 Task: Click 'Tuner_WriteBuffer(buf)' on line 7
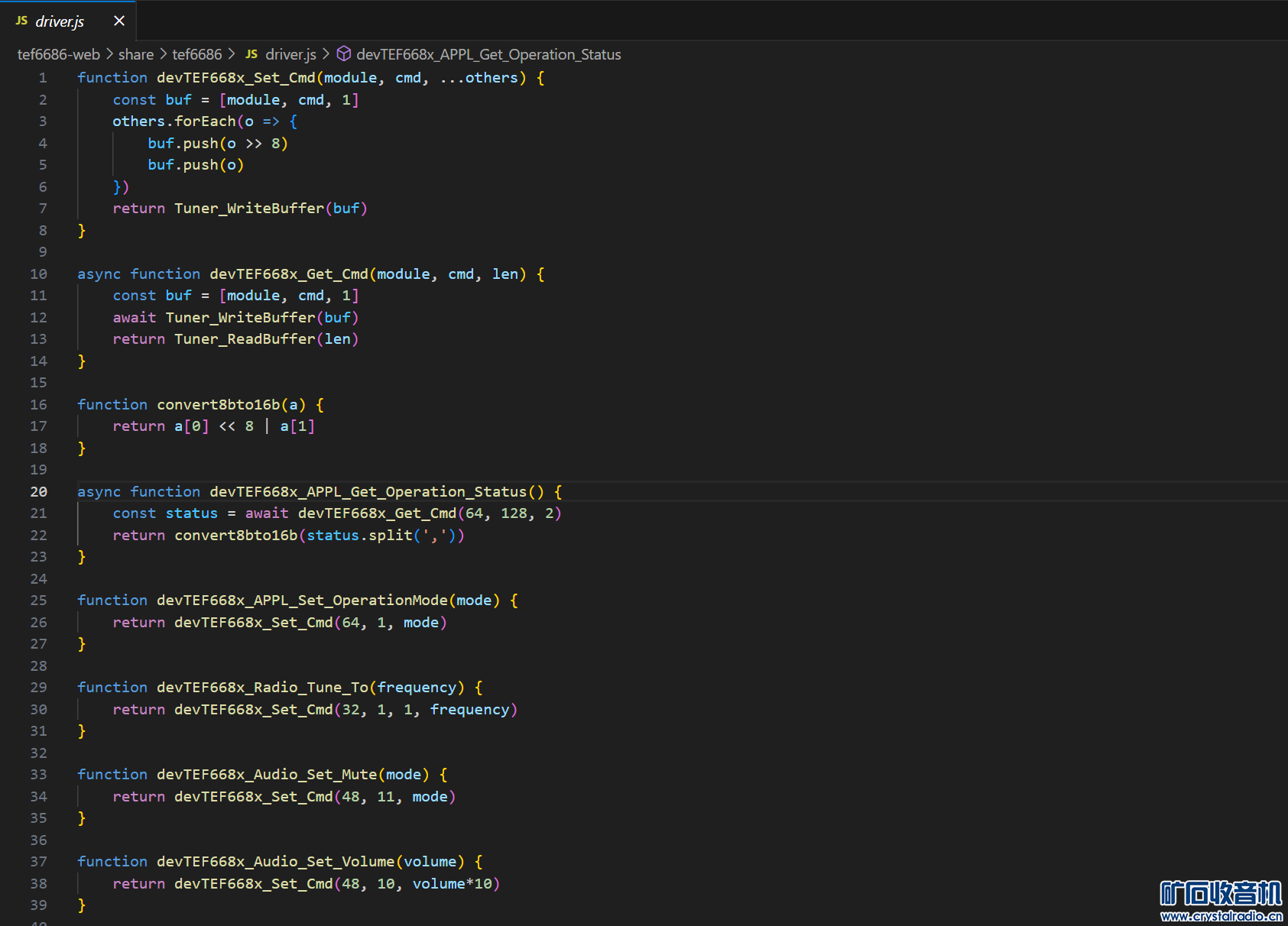[271, 209]
